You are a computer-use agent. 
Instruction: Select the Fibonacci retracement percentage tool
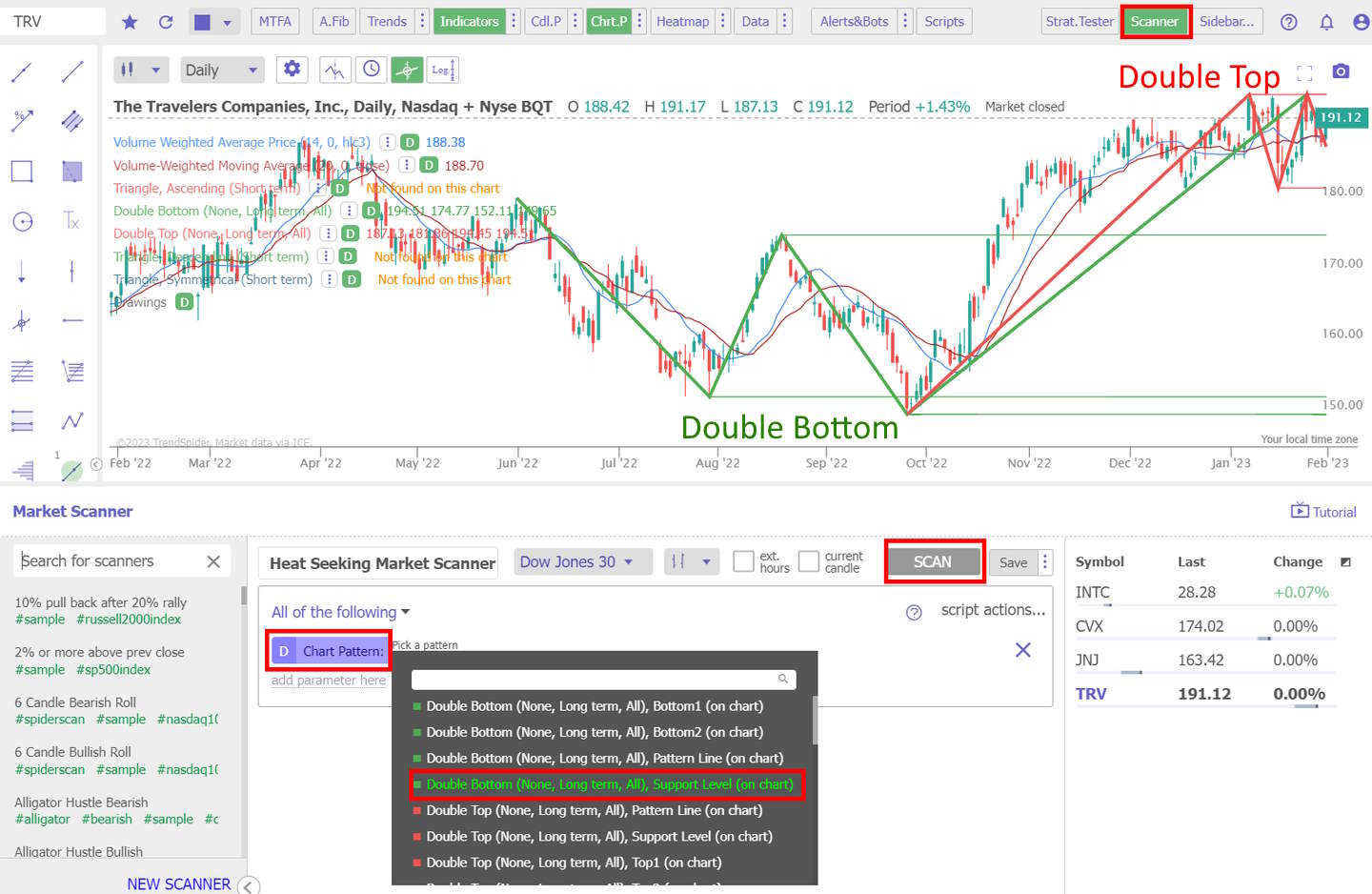tap(22, 121)
